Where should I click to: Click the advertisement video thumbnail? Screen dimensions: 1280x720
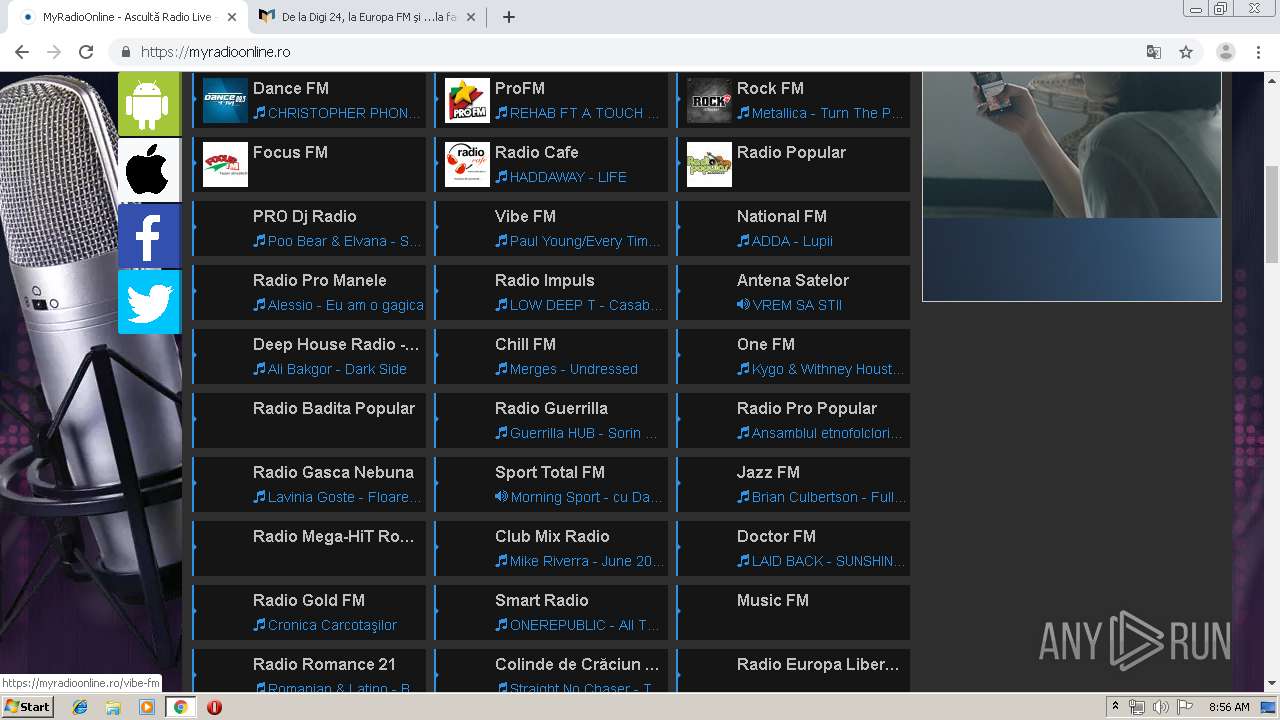click(x=1072, y=186)
